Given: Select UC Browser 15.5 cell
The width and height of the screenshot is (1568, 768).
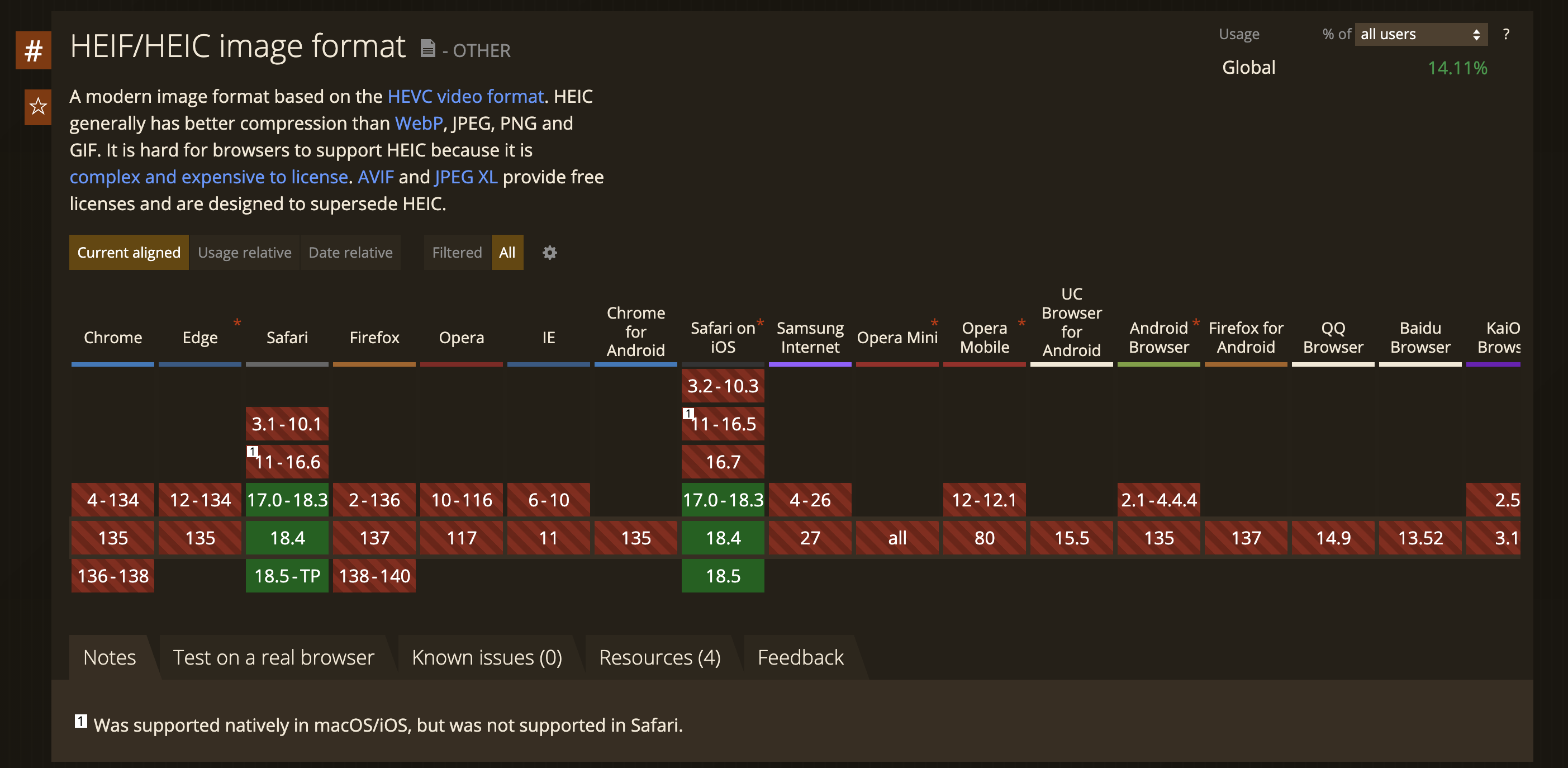Looking at the screenshot, I should coord(1071,538).
